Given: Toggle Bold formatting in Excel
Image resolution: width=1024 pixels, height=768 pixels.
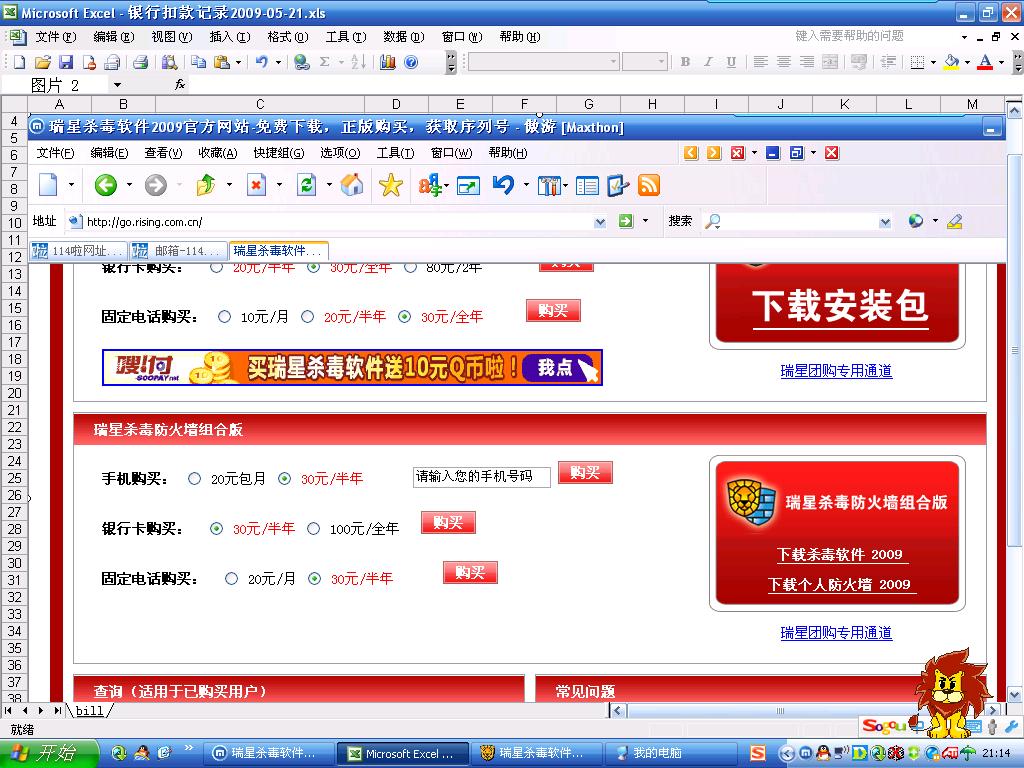Looking at the screenshot, I should click(685, 62).
